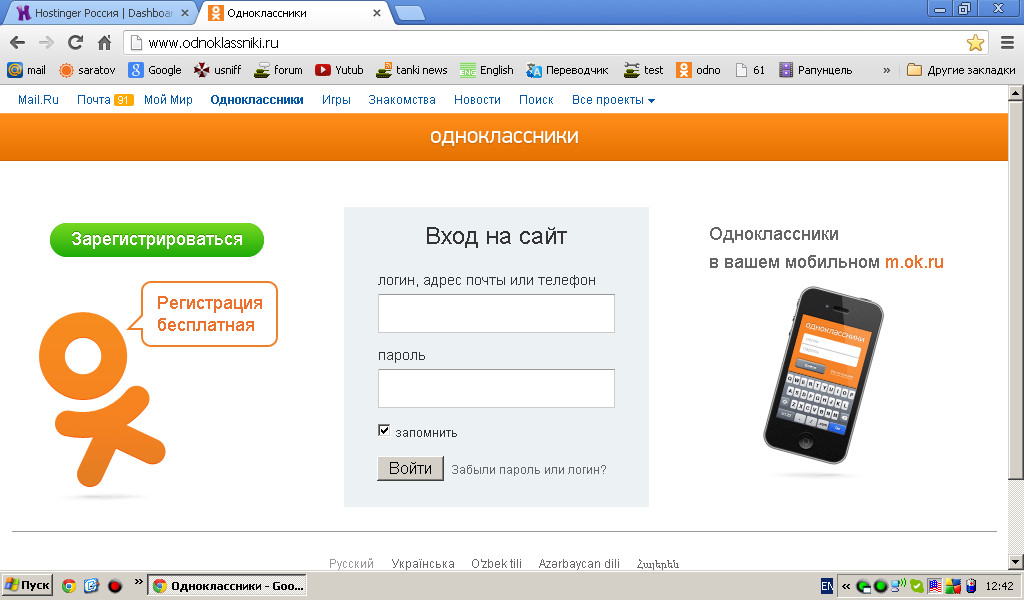The image size is (1024, 600).
Task: Open the Переводчик bookmark
Action: [x=567, y=70]
